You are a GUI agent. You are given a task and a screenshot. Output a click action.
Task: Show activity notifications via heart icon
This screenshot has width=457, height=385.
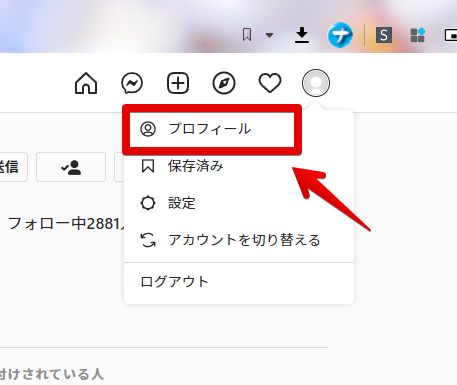point(270,83)
